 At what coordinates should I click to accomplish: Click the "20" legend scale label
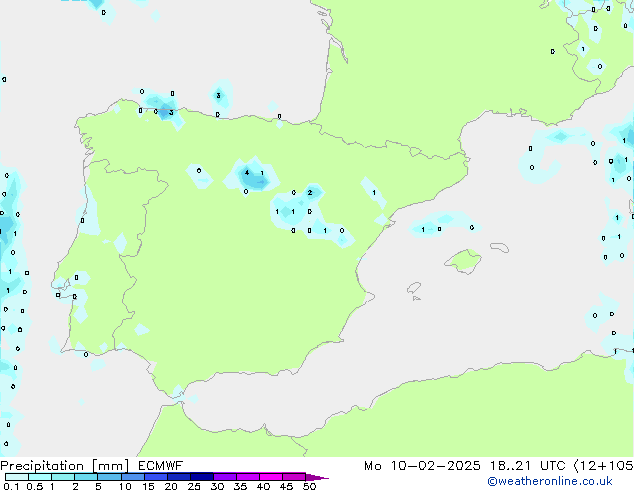click(171, 486)
